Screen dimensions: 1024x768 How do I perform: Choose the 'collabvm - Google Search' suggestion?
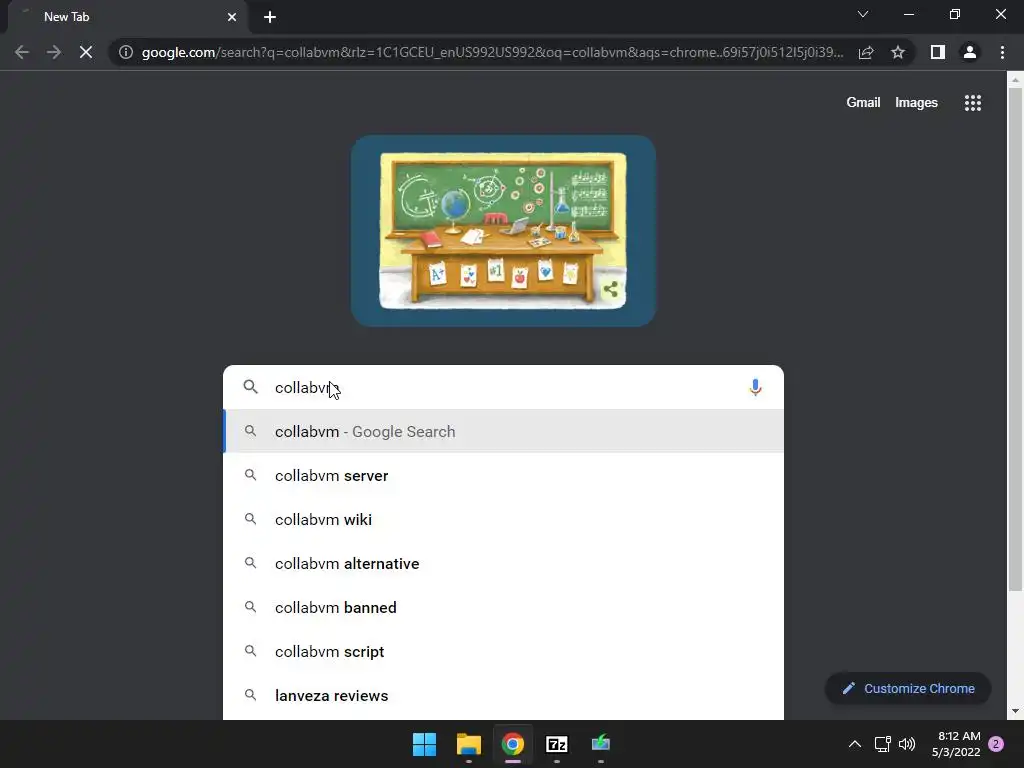point(503,432)
